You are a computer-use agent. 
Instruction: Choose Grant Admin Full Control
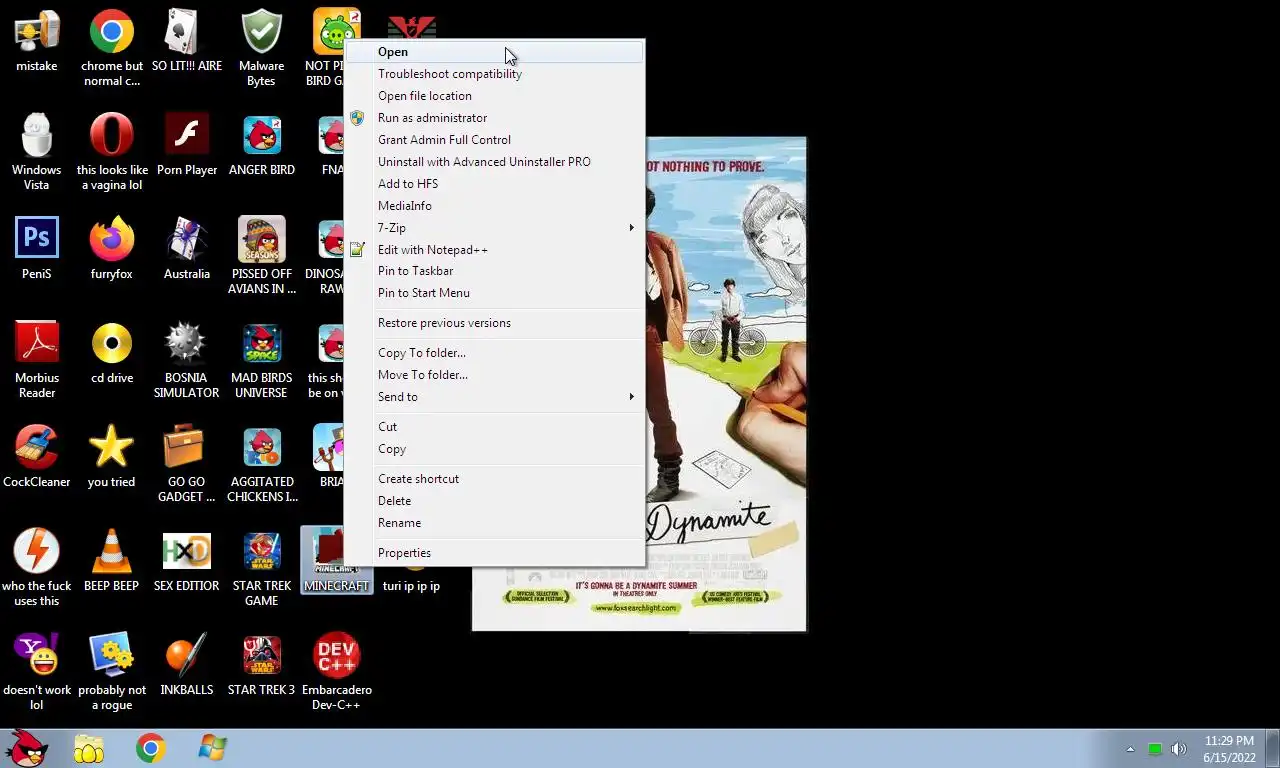(x=494, y=140)
